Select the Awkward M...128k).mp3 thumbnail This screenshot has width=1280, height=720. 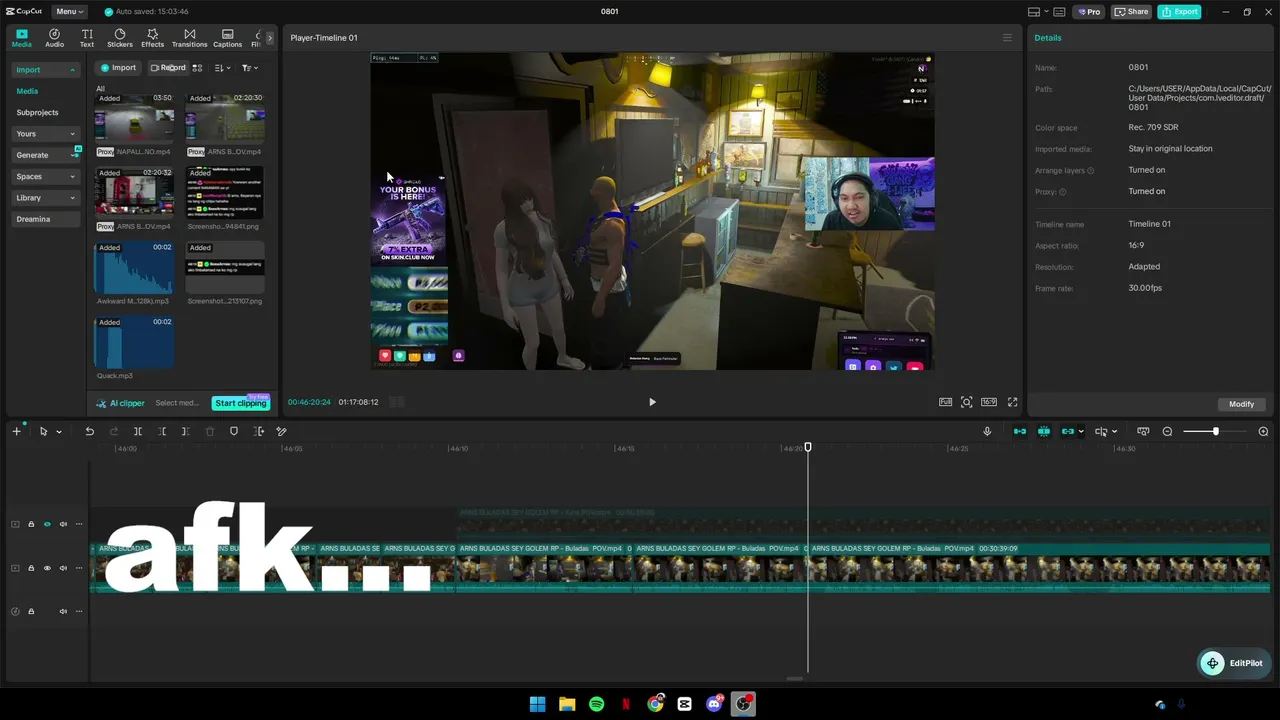134,268
